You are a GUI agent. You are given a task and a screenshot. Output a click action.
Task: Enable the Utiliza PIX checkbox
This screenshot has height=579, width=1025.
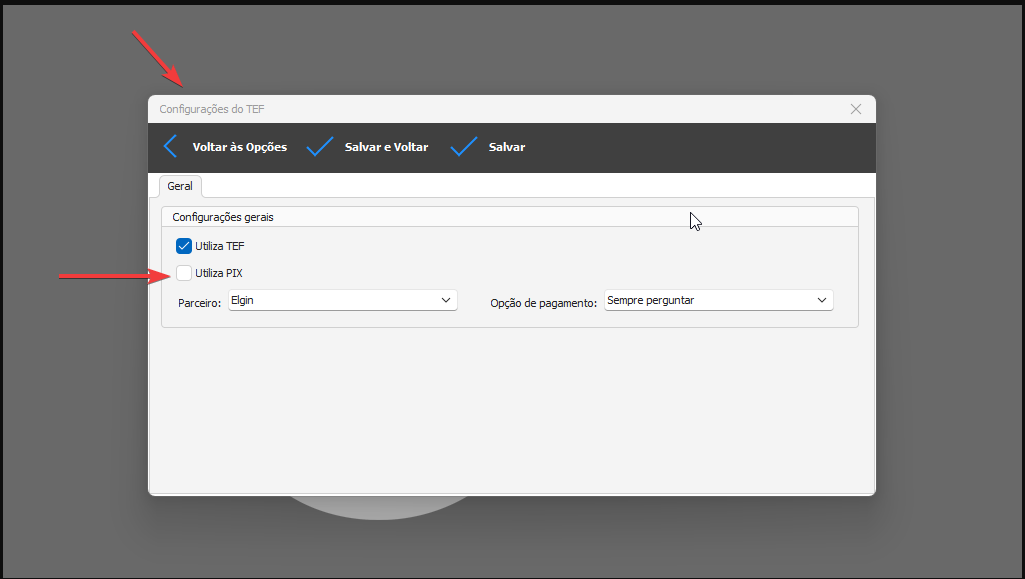[184, 272]
